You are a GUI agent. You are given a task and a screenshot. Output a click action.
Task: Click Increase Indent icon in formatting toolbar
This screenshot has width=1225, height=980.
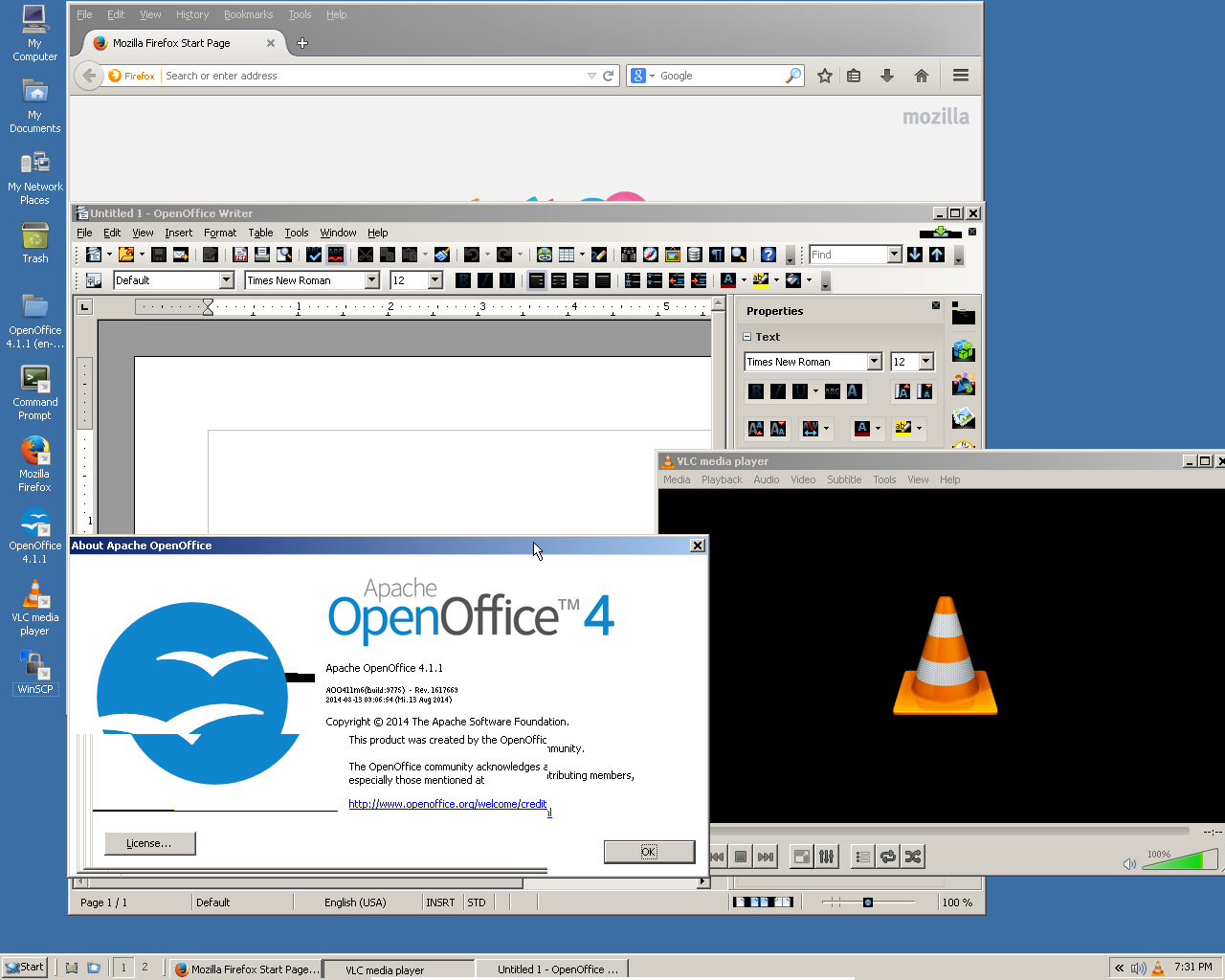tap(698, 280)
